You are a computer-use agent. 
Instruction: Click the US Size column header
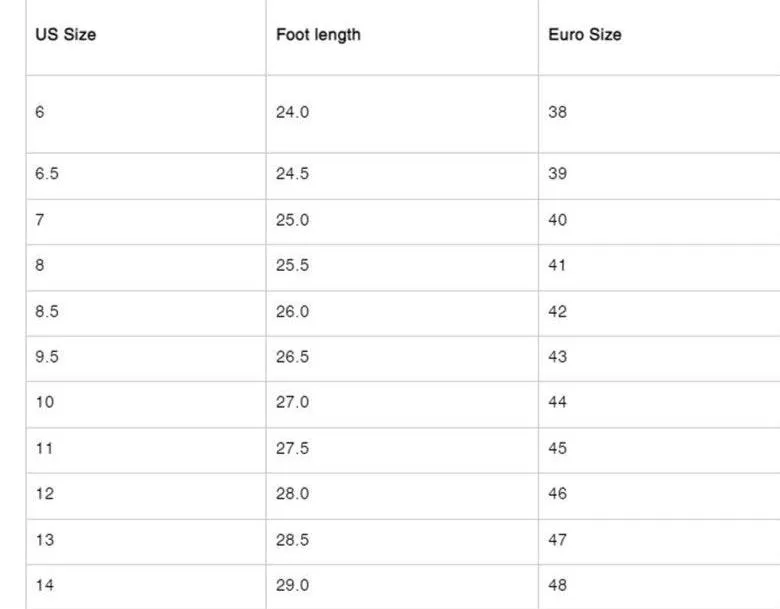point(65,34)
